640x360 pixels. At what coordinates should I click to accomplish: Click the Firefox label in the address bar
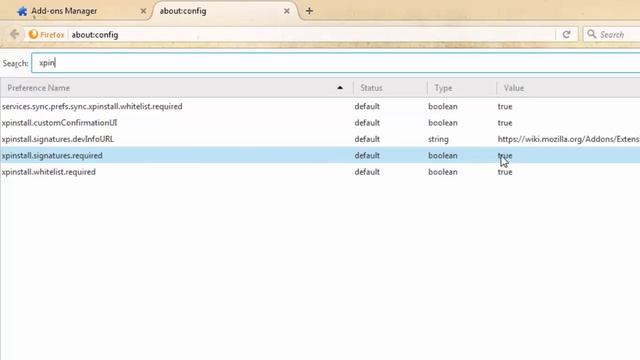click(x=52, y=35)
